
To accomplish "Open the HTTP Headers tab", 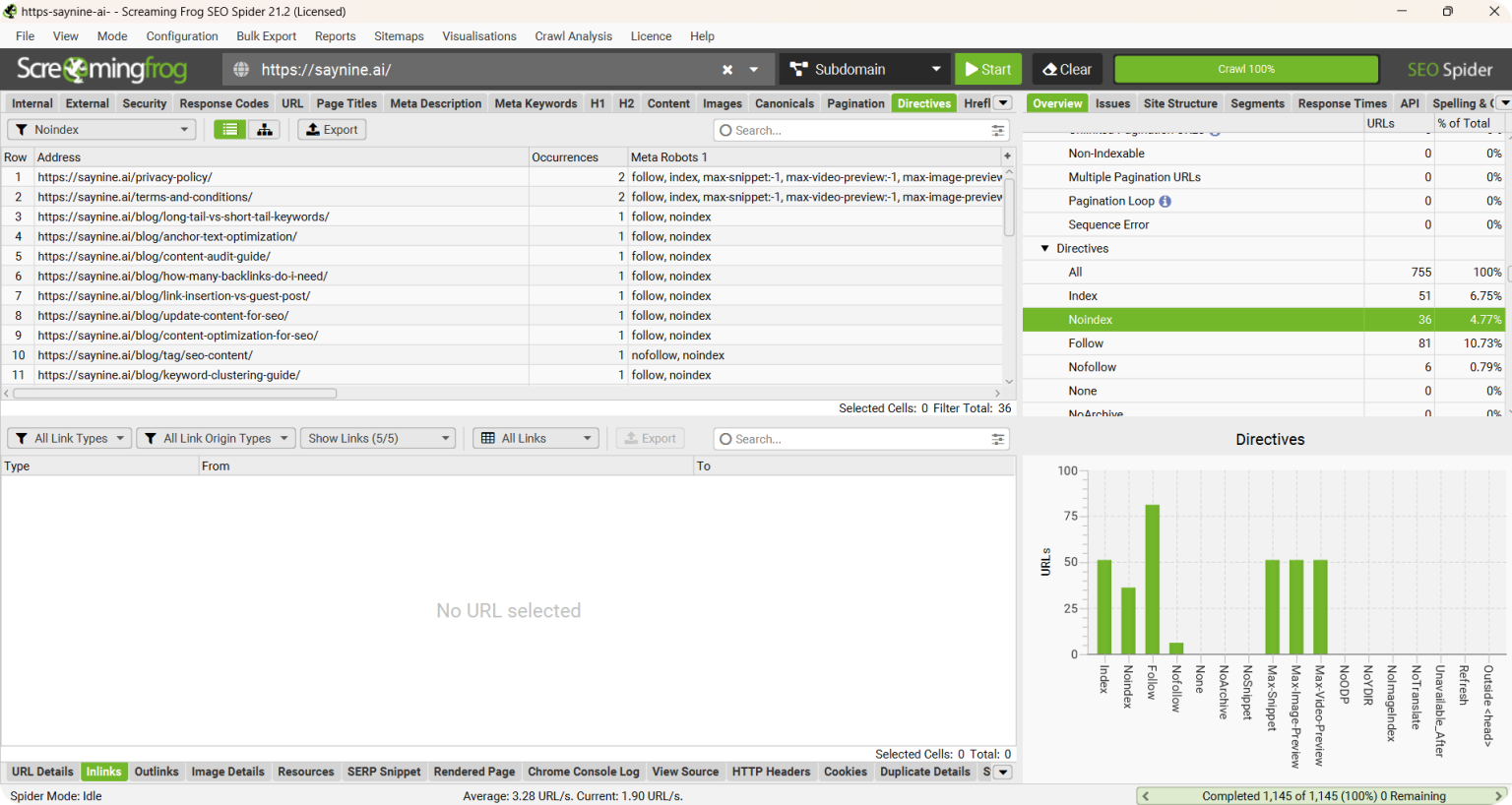I will [771, 773].
